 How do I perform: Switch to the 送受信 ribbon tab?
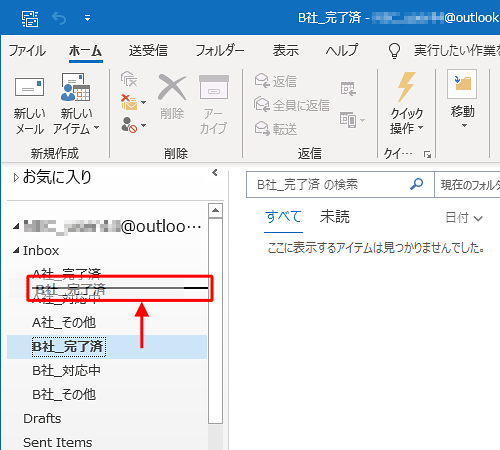click(x=148, y=51)
